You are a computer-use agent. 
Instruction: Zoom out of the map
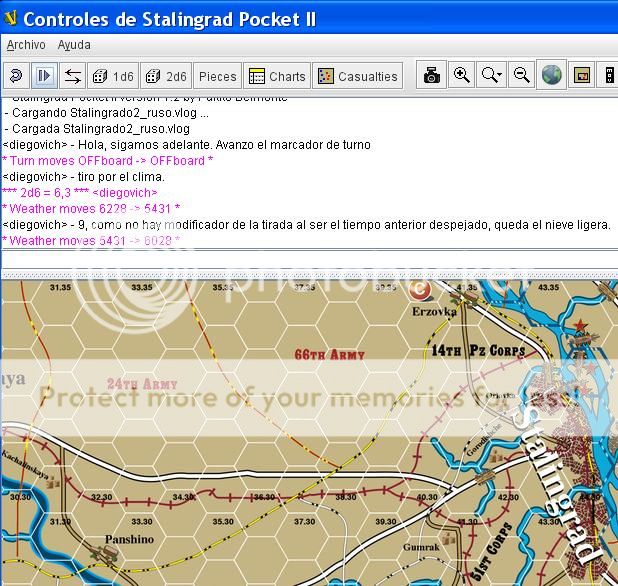pos(521,75)
